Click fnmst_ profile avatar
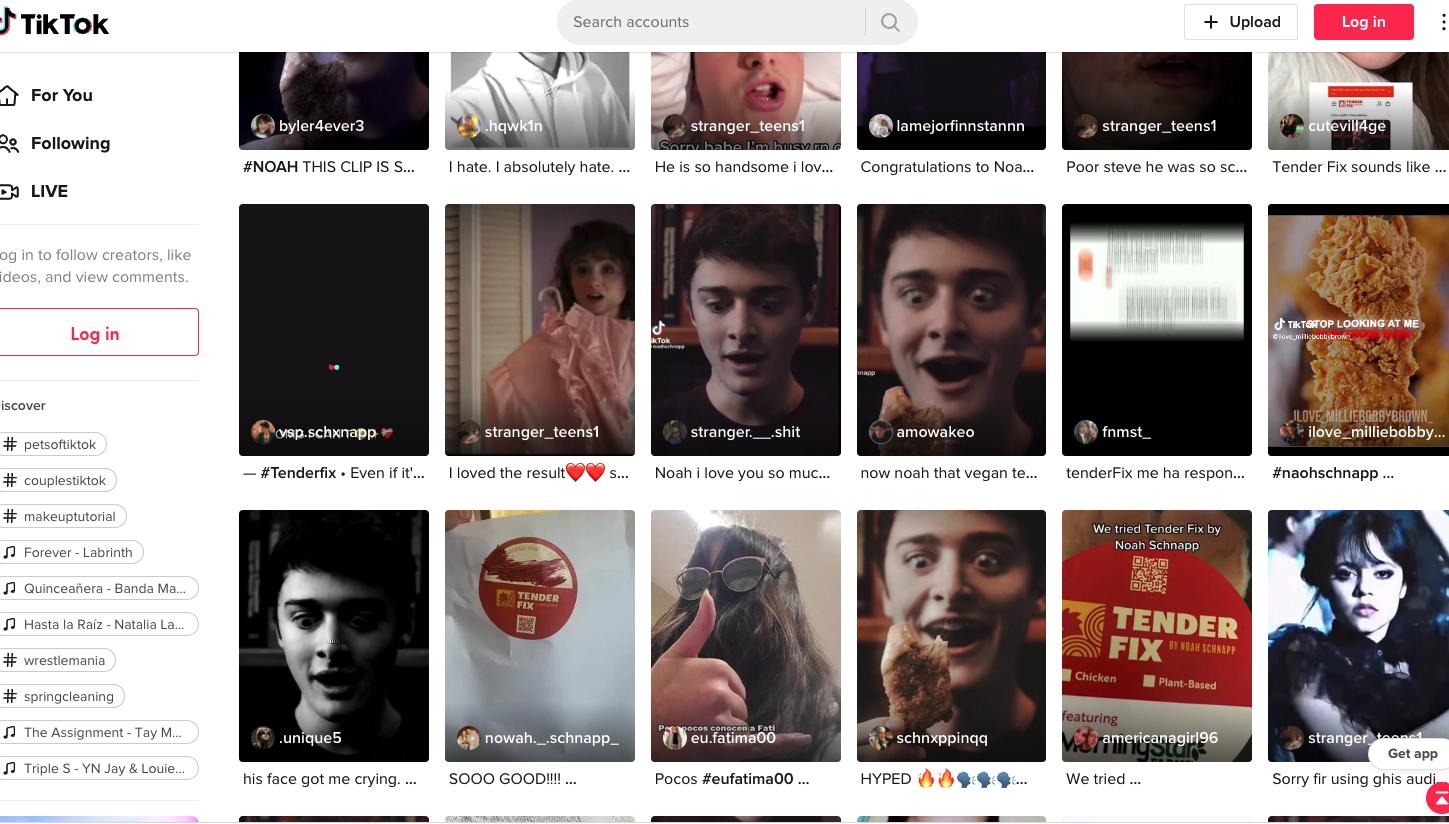Viewport: 1449px width, 824px height. coord(1086,432)
